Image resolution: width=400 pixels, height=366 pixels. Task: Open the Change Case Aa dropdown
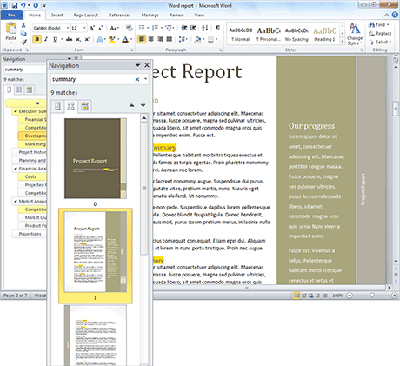pyautogui.click(x=114, y=28)
